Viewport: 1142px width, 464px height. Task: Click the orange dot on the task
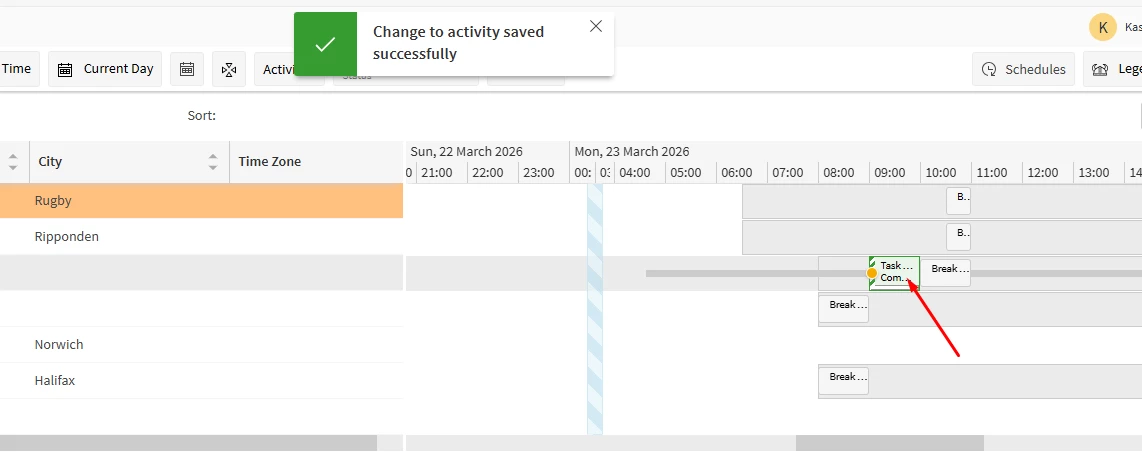pyautogui.click(x=872, y=273)
